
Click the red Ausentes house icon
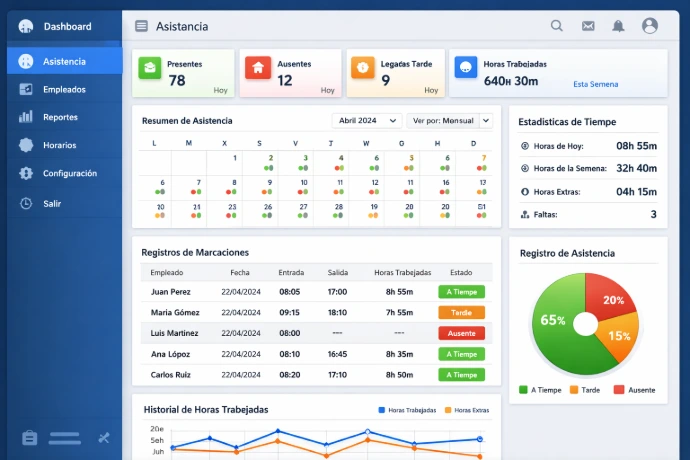coord(258,68)
